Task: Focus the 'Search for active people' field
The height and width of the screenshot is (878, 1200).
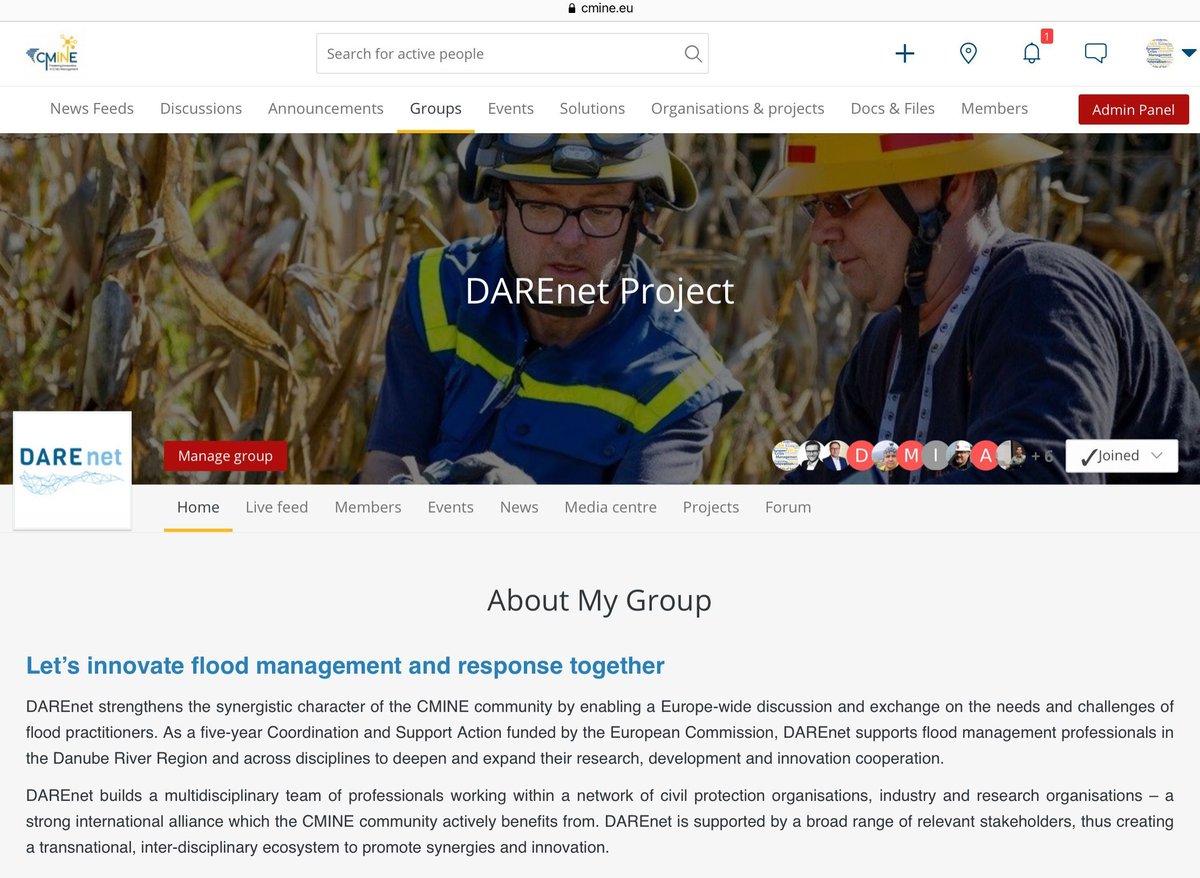Action: pos(512,54)
